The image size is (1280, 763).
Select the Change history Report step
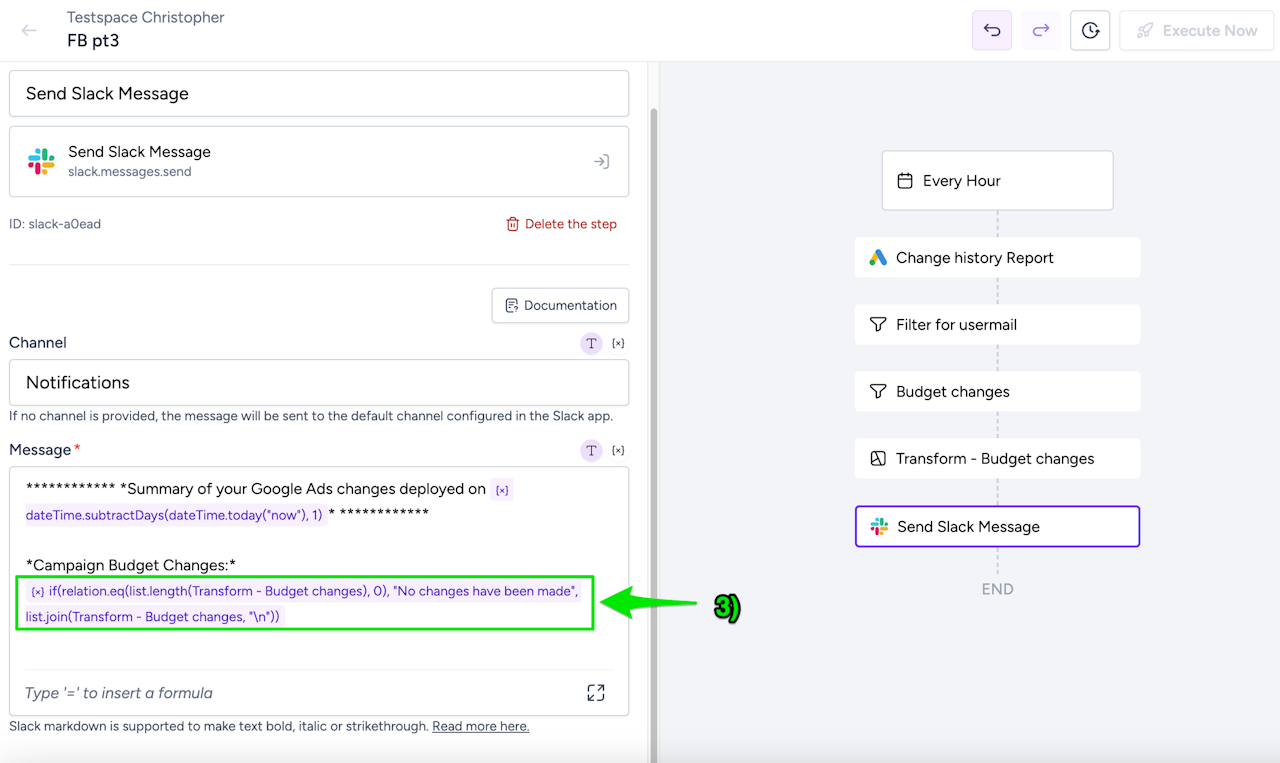pos(997,258)
